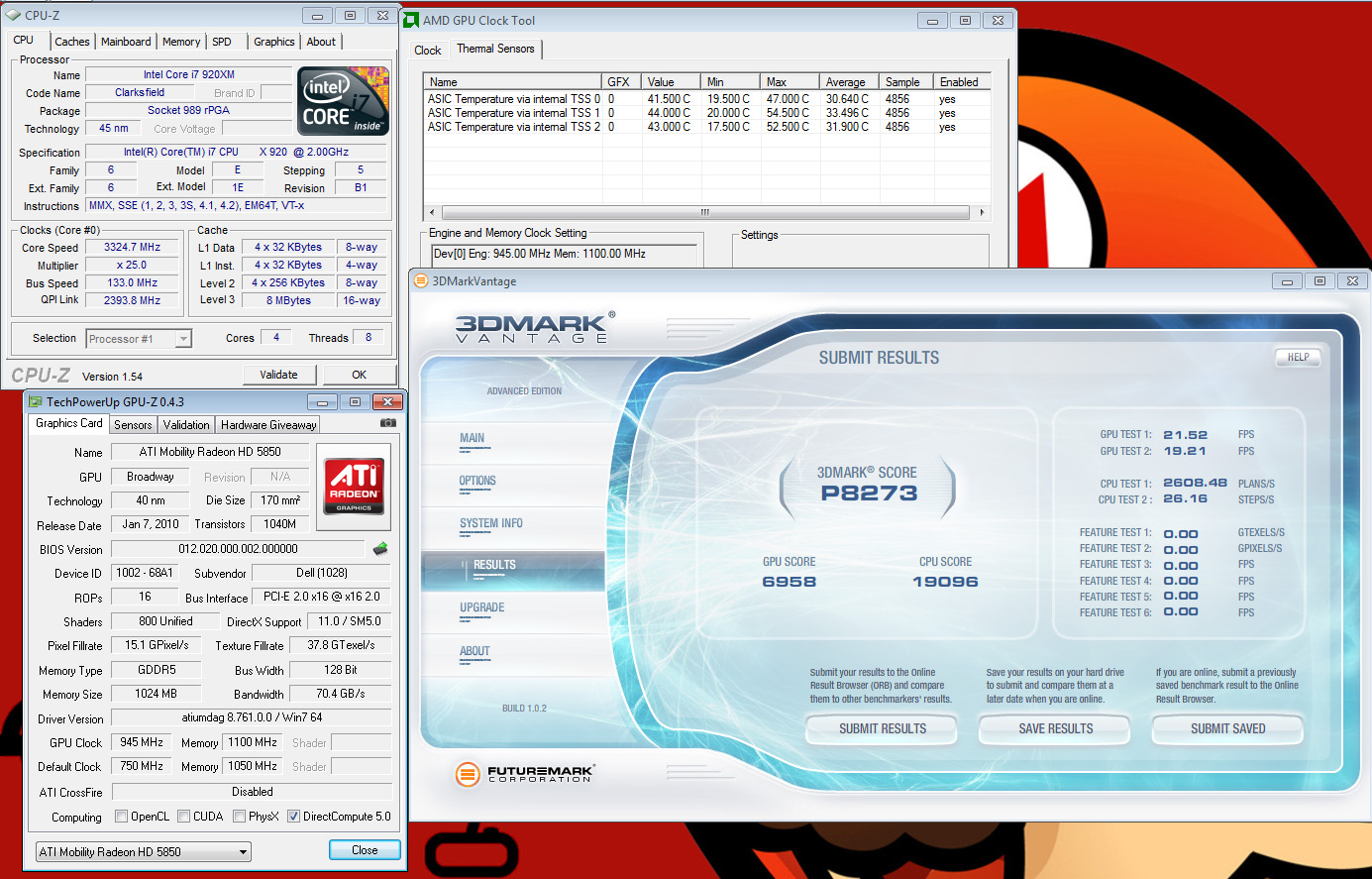Minimize the 3DMarkVantage window
This screenshot has height=879, width=1372.
pos(1287,281)
